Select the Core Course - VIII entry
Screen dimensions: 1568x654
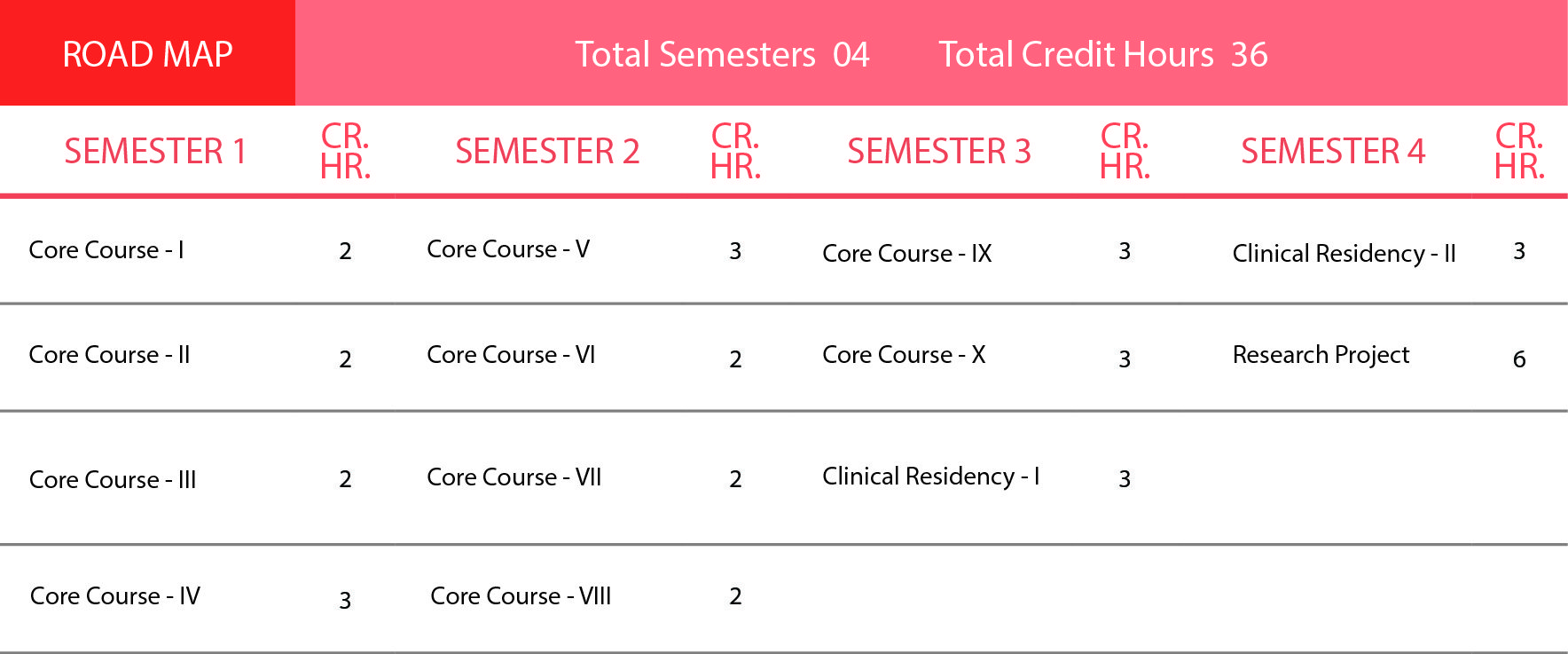click(x=521, y=596)
